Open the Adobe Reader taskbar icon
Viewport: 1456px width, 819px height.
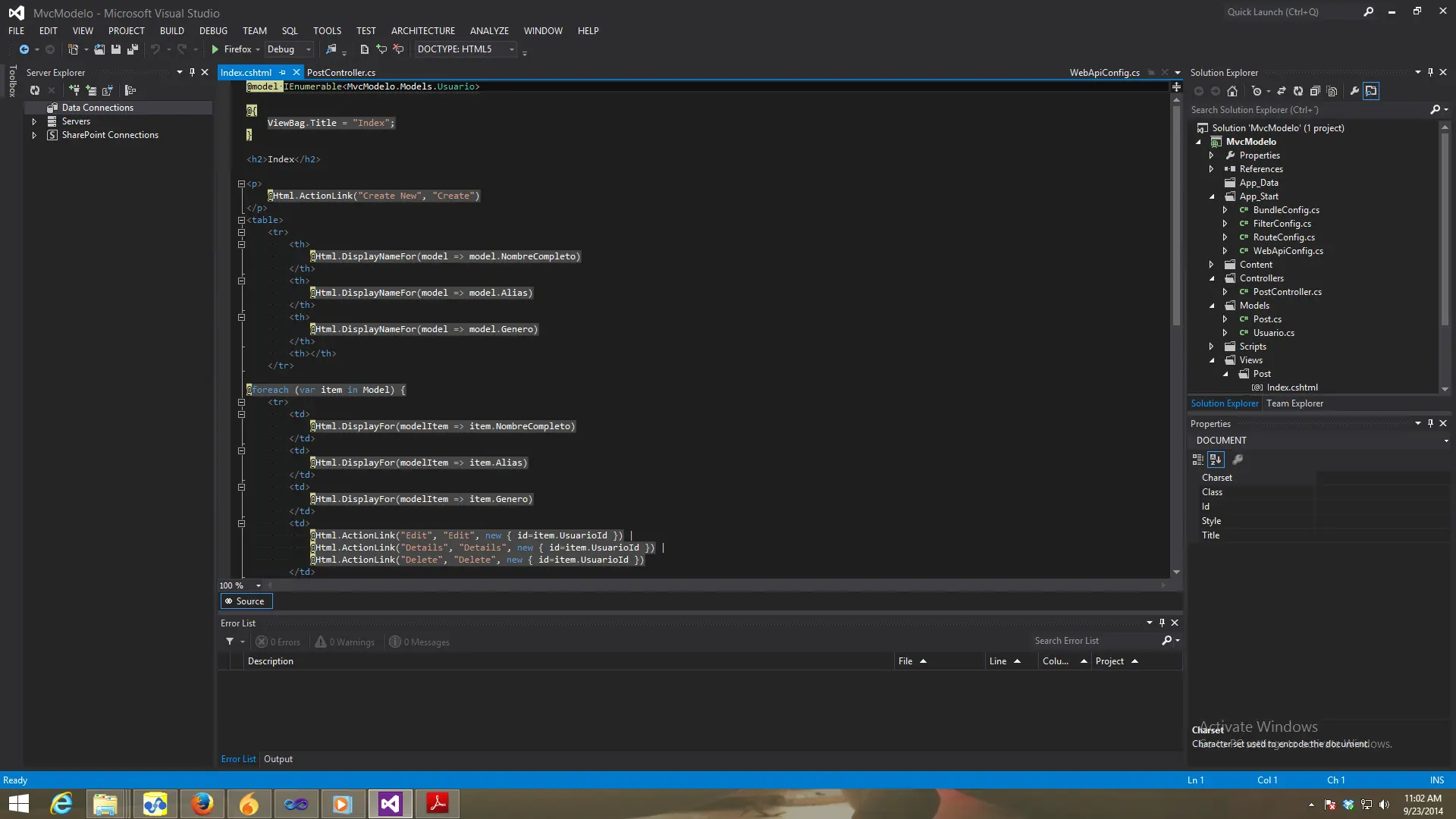pyautogui.click(x=438, y=804)
